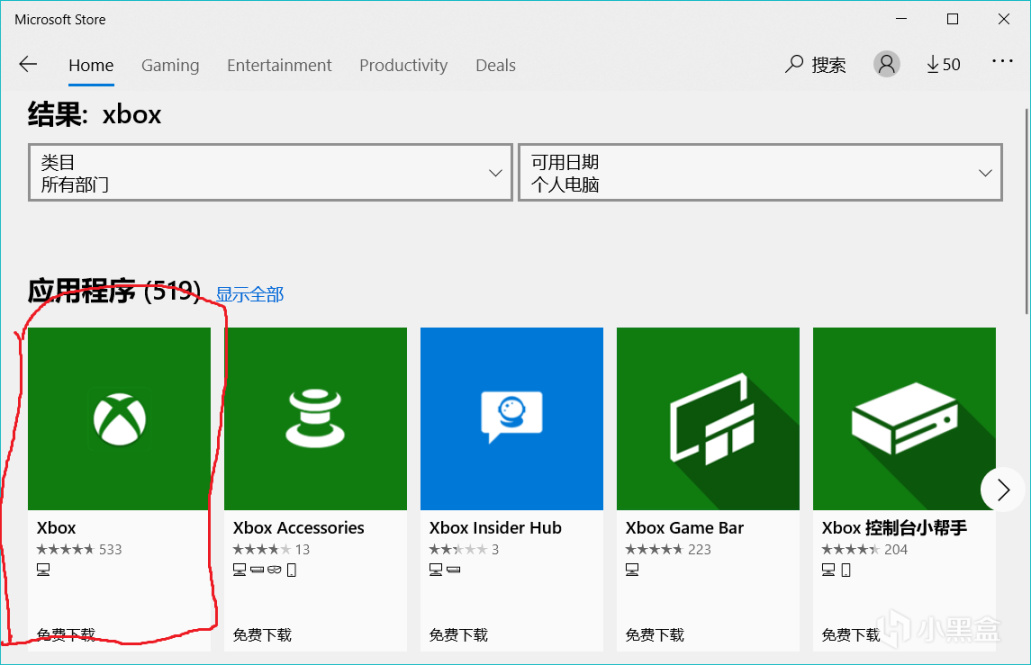The height and width of the screenshot is (665, 1031).
Task: Click the console icon under Xbox Insider Hub
Action: [x=454, y=570]
